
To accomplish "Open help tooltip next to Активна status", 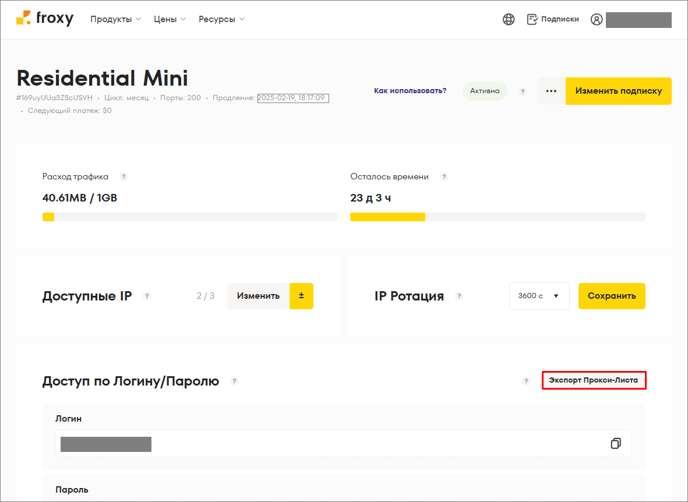I will [x=522, y=92].
